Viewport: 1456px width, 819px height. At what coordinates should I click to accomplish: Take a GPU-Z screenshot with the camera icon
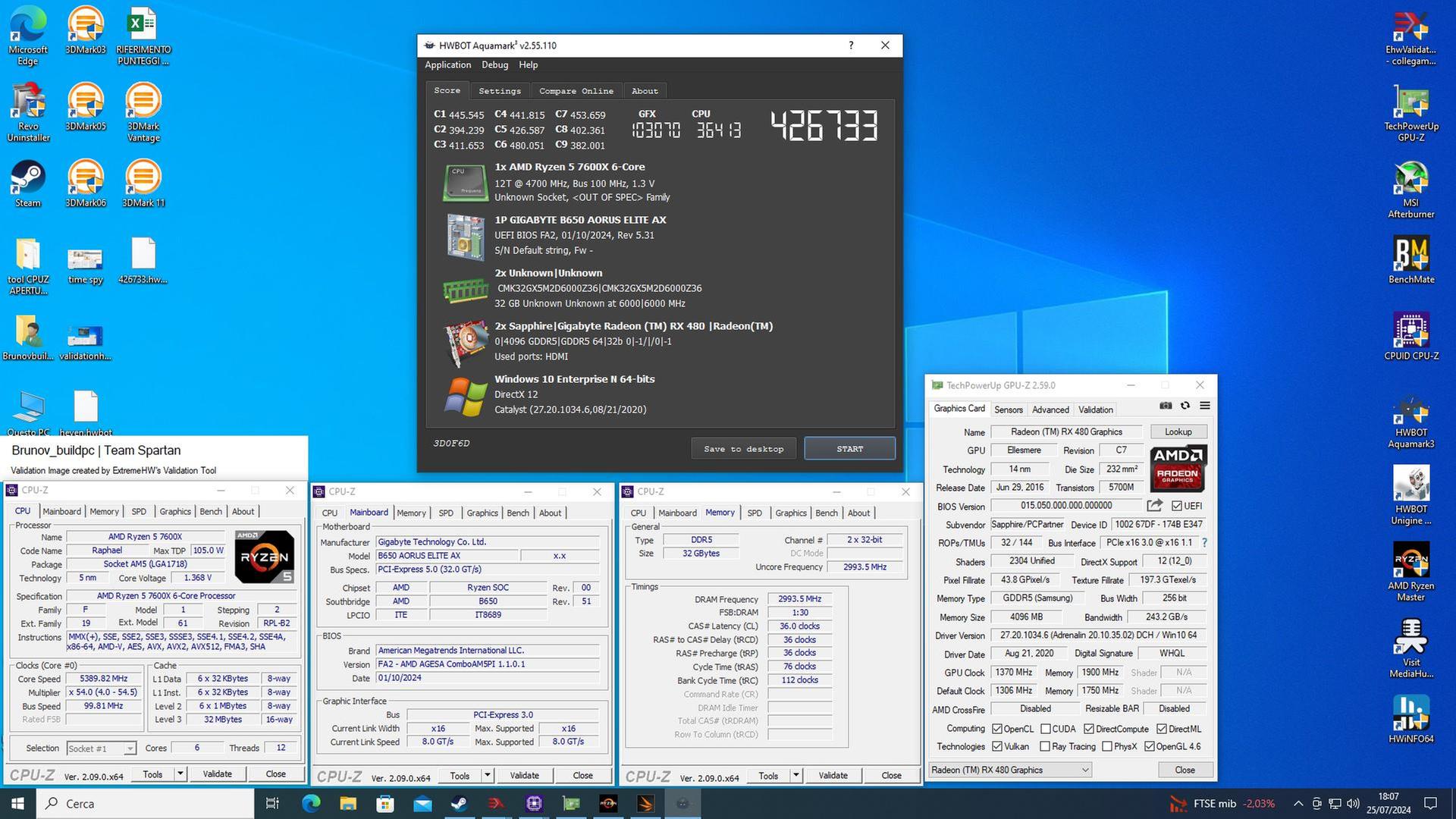1166,406
